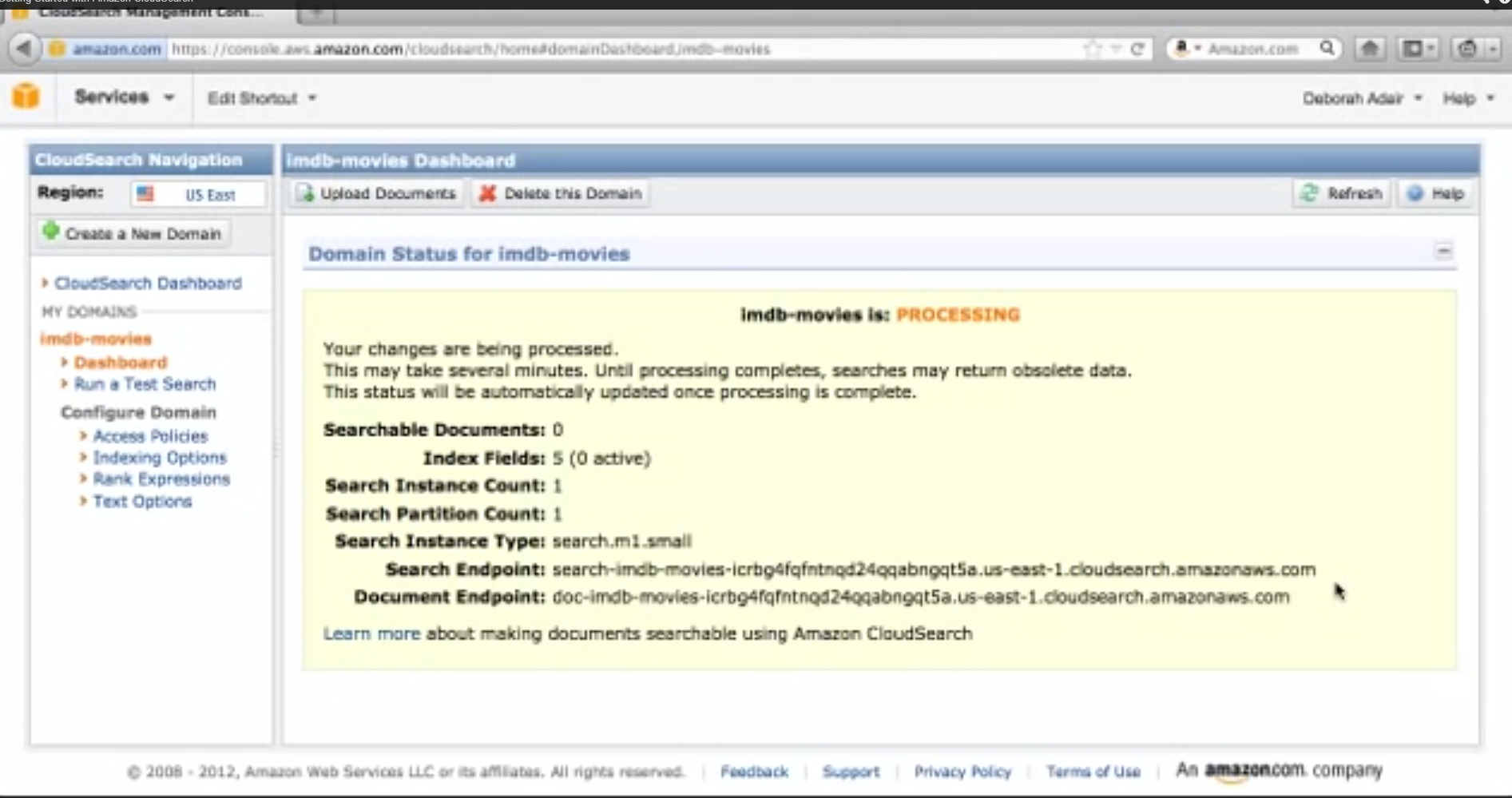Open Privacy Policy link
The width and height of the screenshot is (1512, 798).
point(962,772)
